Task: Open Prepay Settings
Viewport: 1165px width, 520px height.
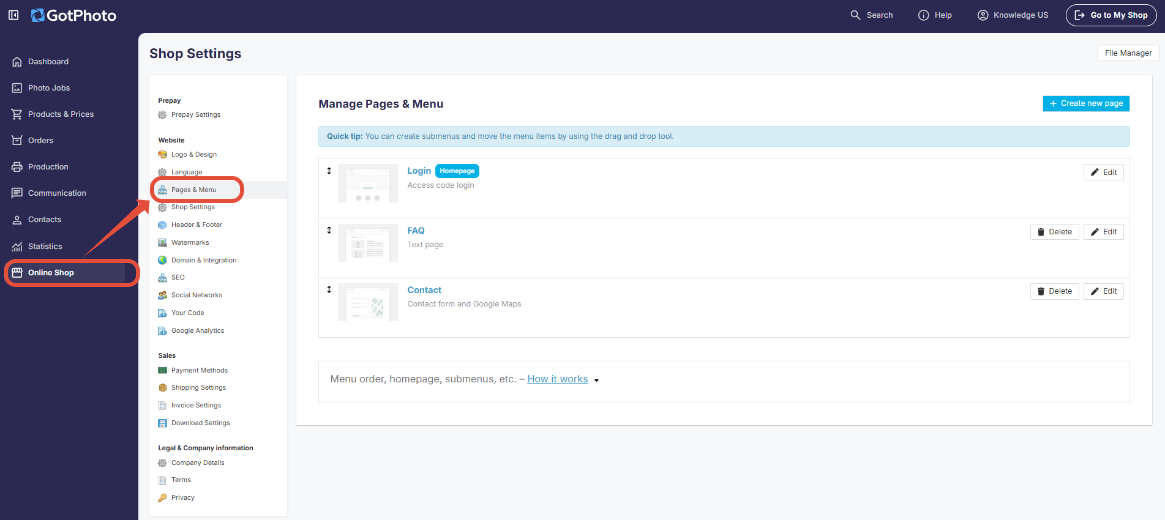Action: coord(195,114)
